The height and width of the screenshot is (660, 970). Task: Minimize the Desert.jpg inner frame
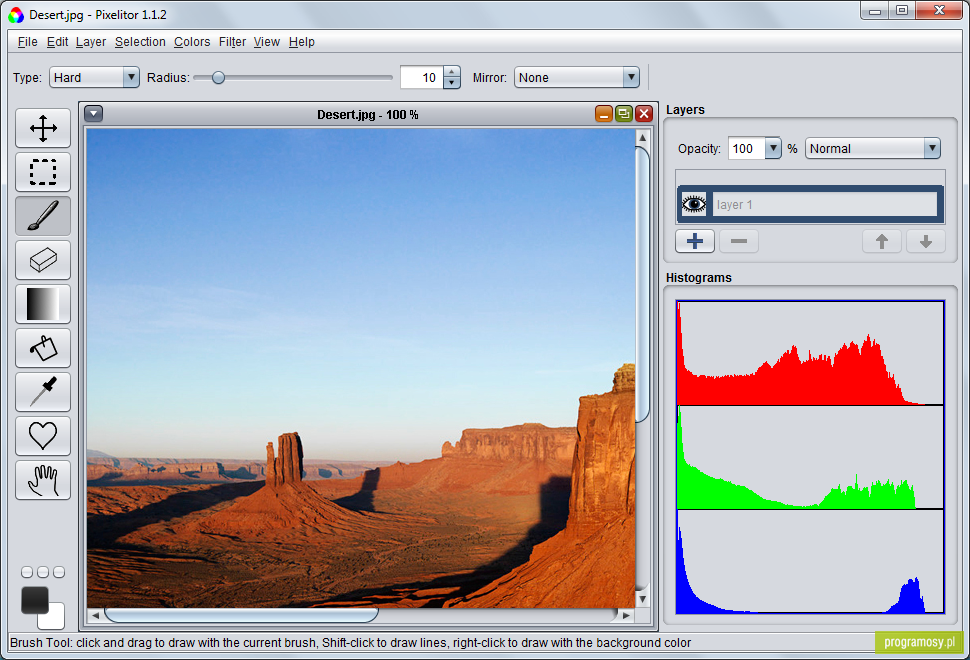(604, 114)
